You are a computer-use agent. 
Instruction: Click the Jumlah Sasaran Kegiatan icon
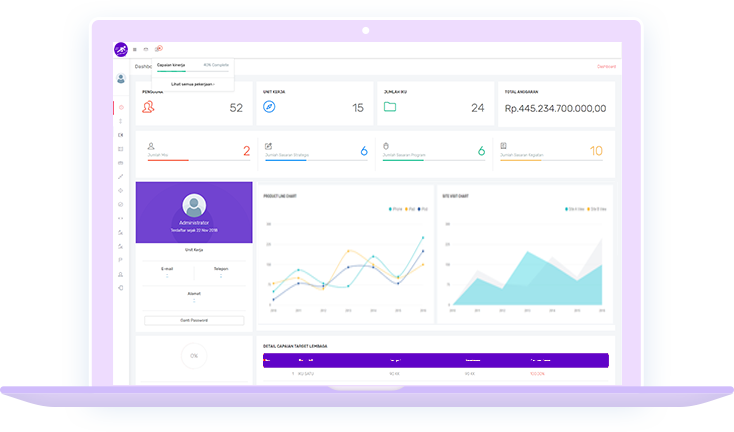[504, 146]
